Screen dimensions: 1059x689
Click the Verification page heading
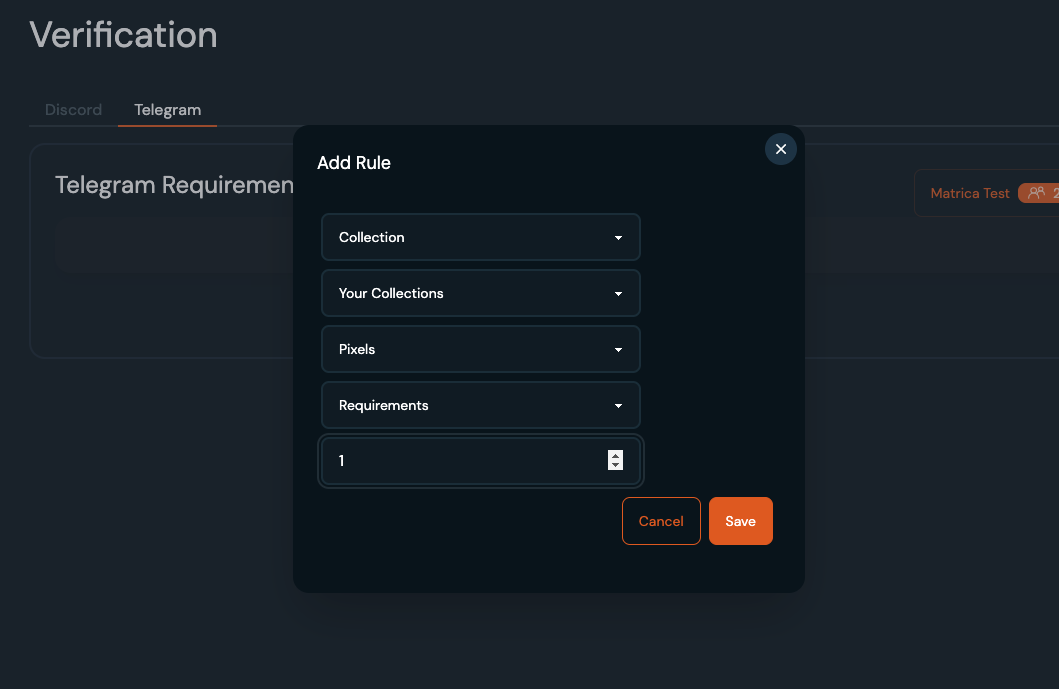(123, 35)
